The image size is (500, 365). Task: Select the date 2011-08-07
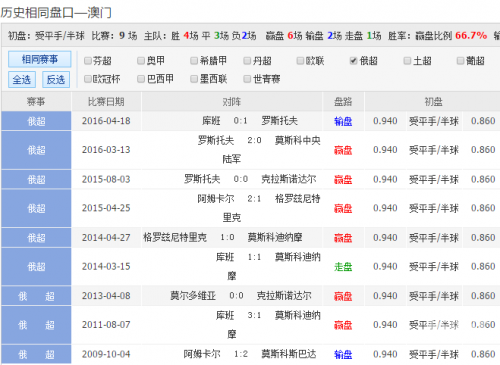[x=106, y=325]
